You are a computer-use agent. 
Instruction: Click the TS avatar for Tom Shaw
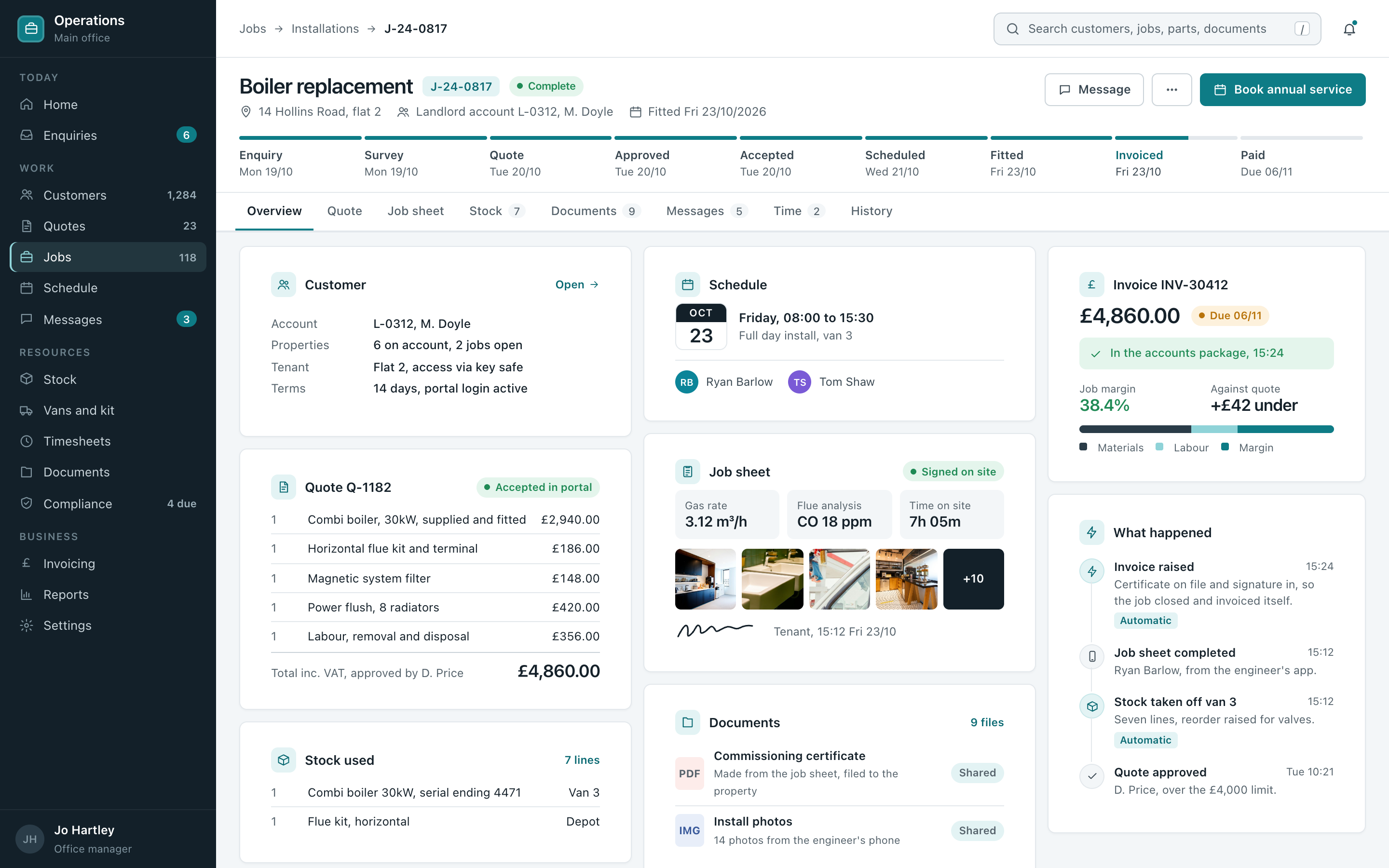(800, 382)
